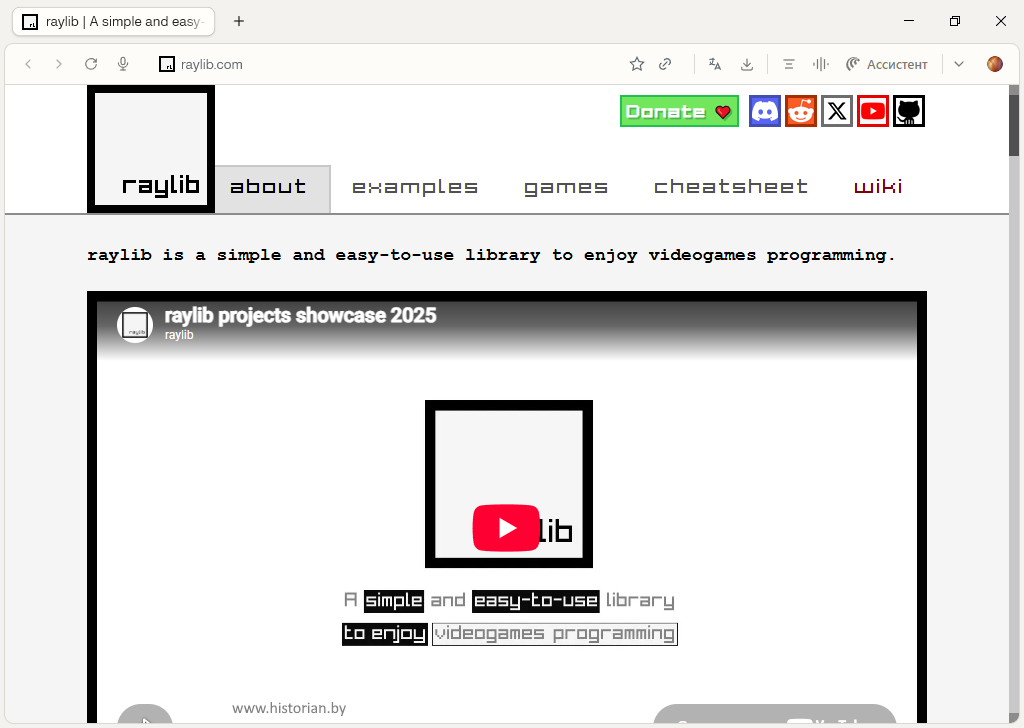Screen dimensions: 1024x728
Task: Open the raylib YouTube channel icon
Action: pos(872,111)
